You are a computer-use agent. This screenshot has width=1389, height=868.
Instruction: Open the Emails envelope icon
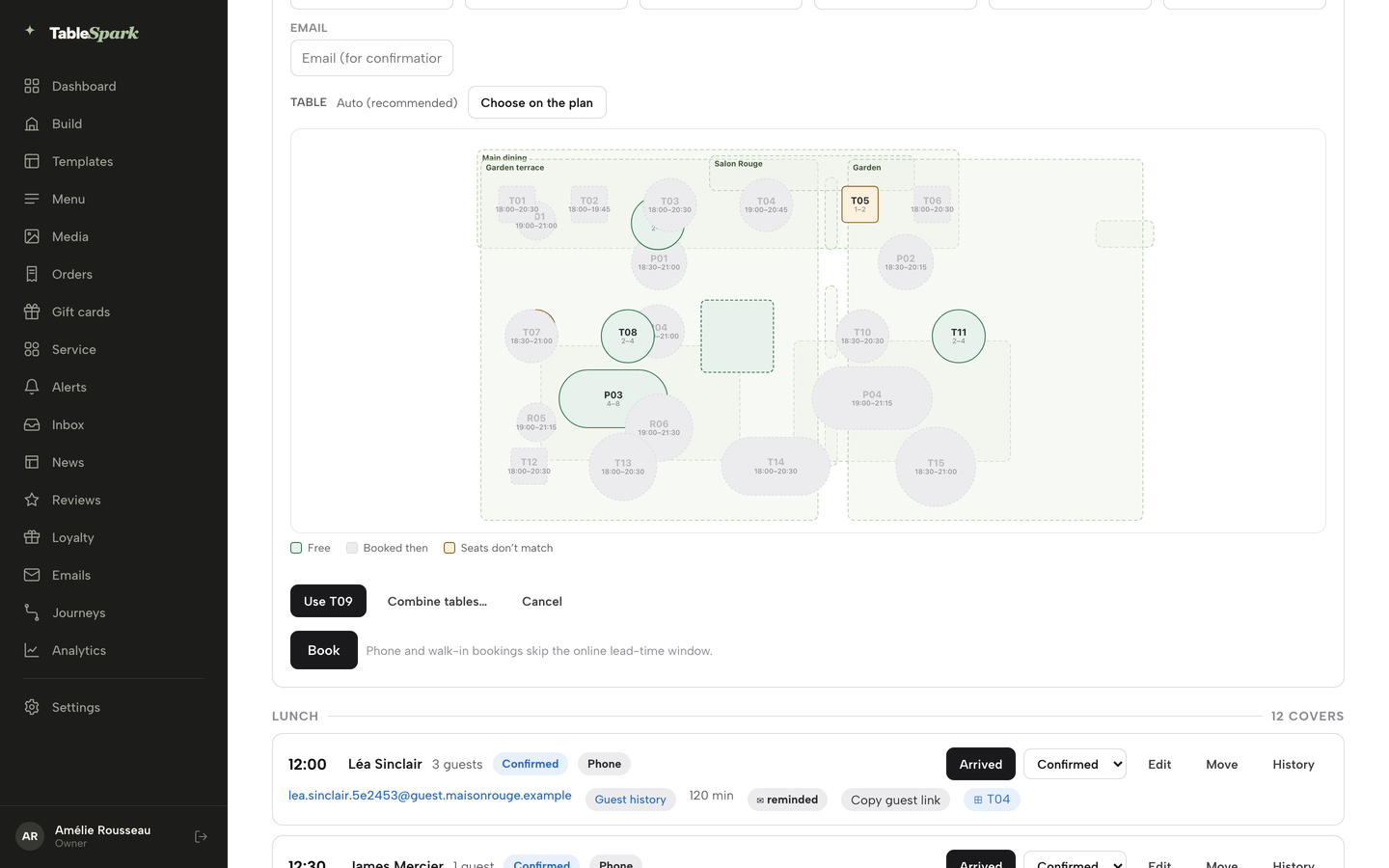(x=32, y=575)
